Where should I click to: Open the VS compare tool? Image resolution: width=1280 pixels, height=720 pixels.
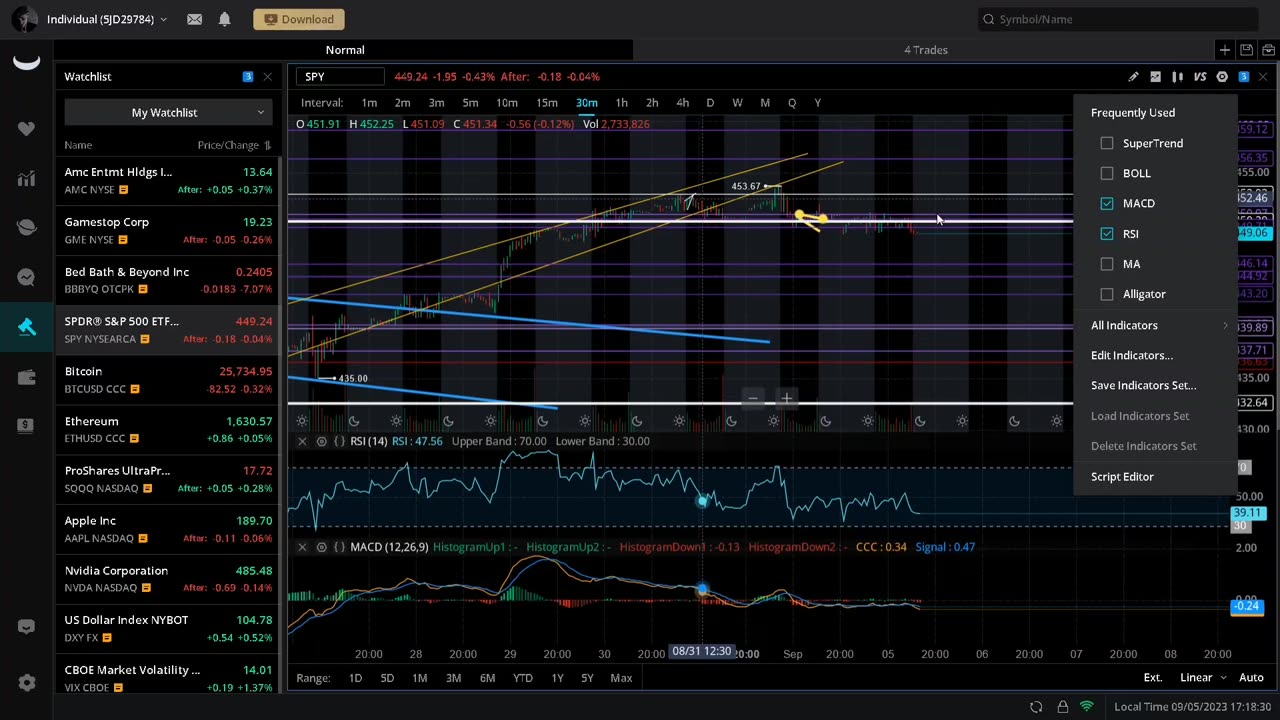pyautogui.click(x=1200, y=77)
